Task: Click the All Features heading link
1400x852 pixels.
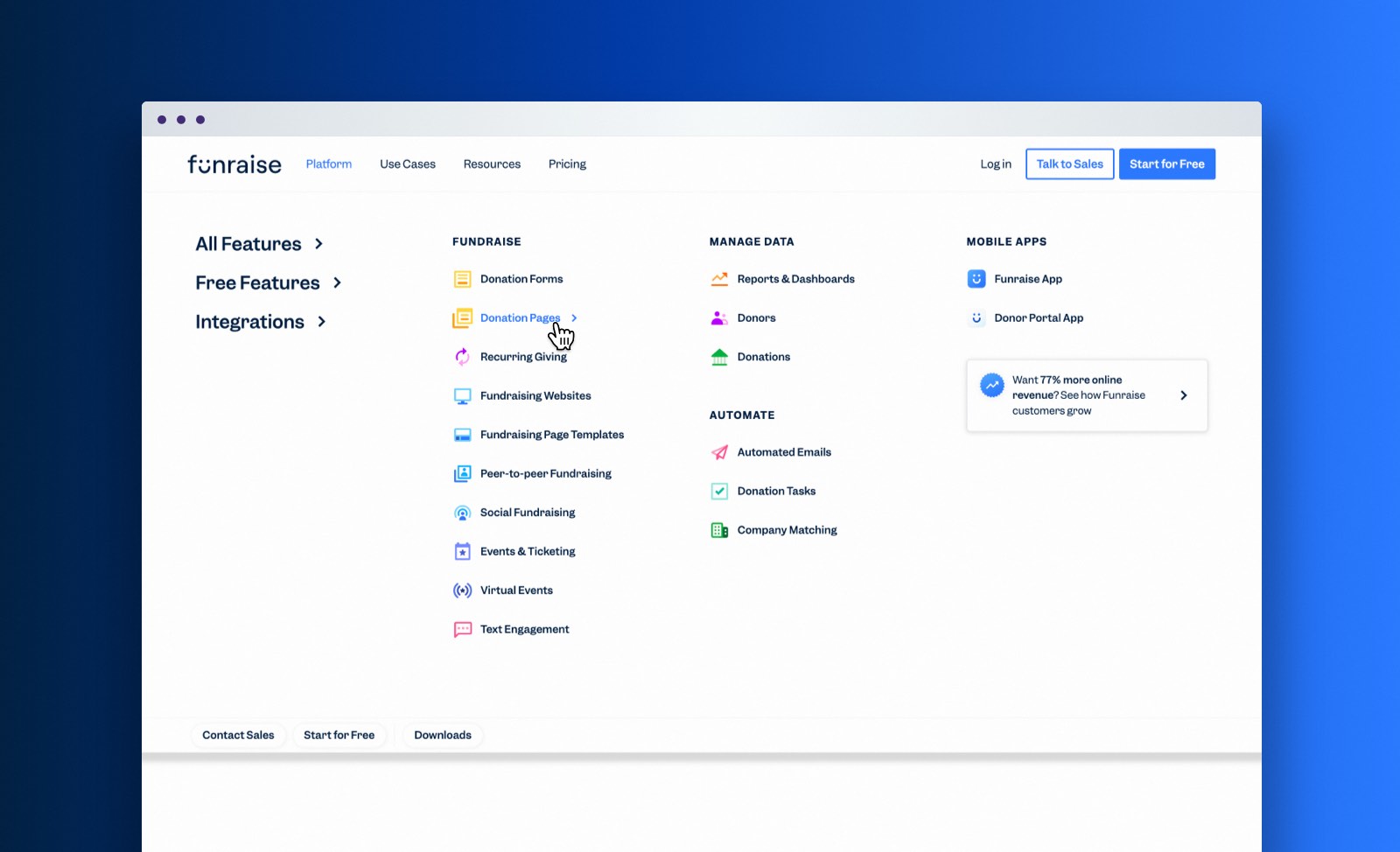Action: coord(248,244)
